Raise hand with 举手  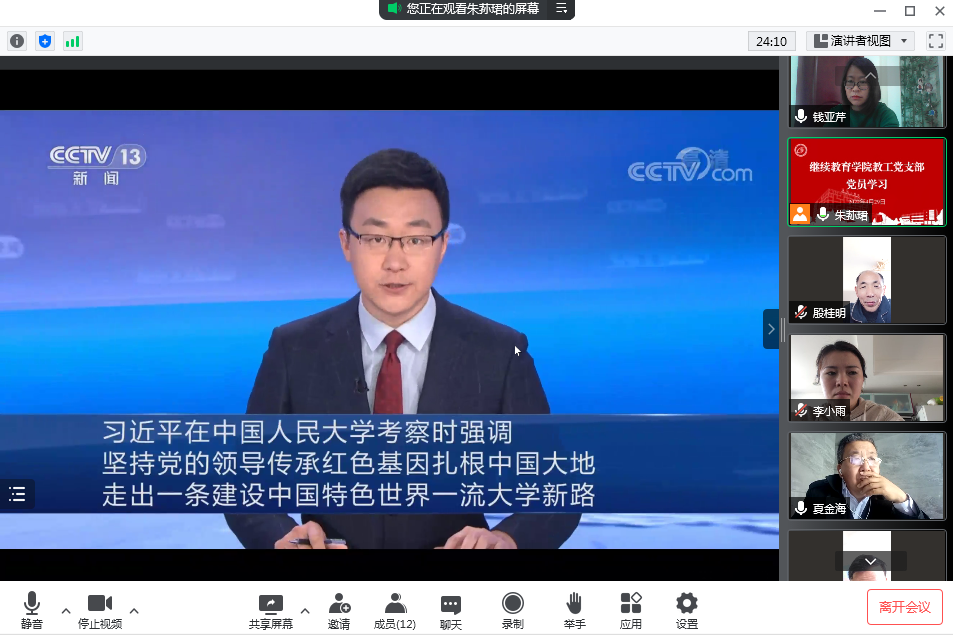[574, 610]
